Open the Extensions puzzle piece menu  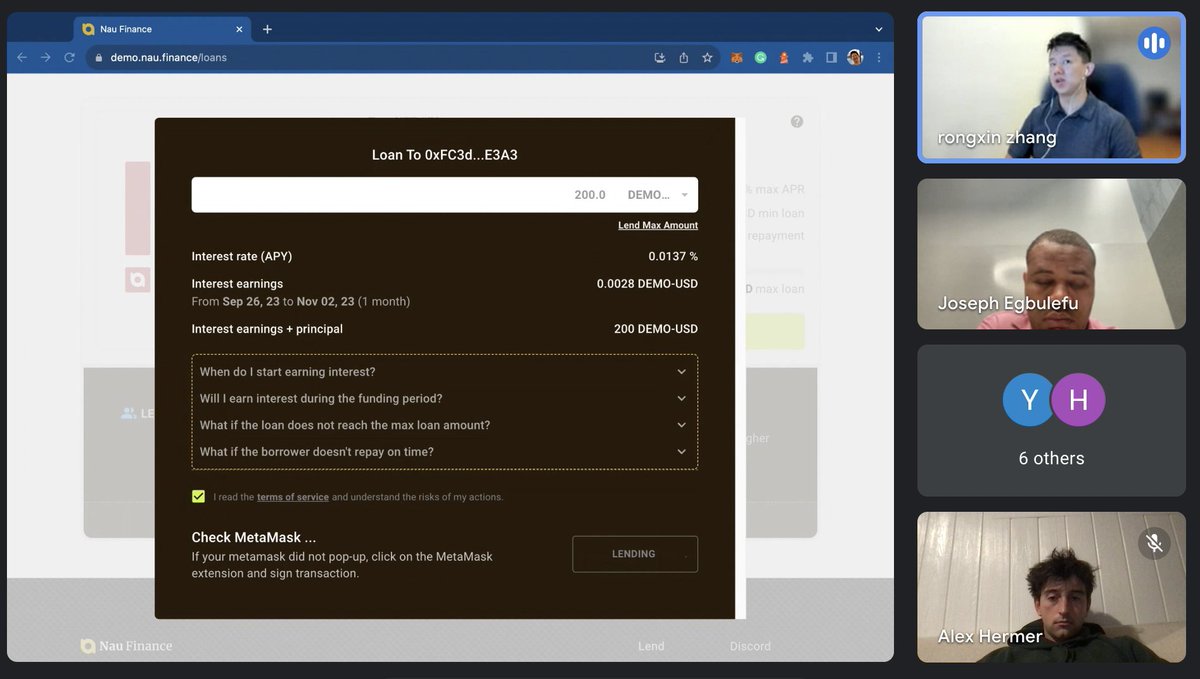(808, 58)
